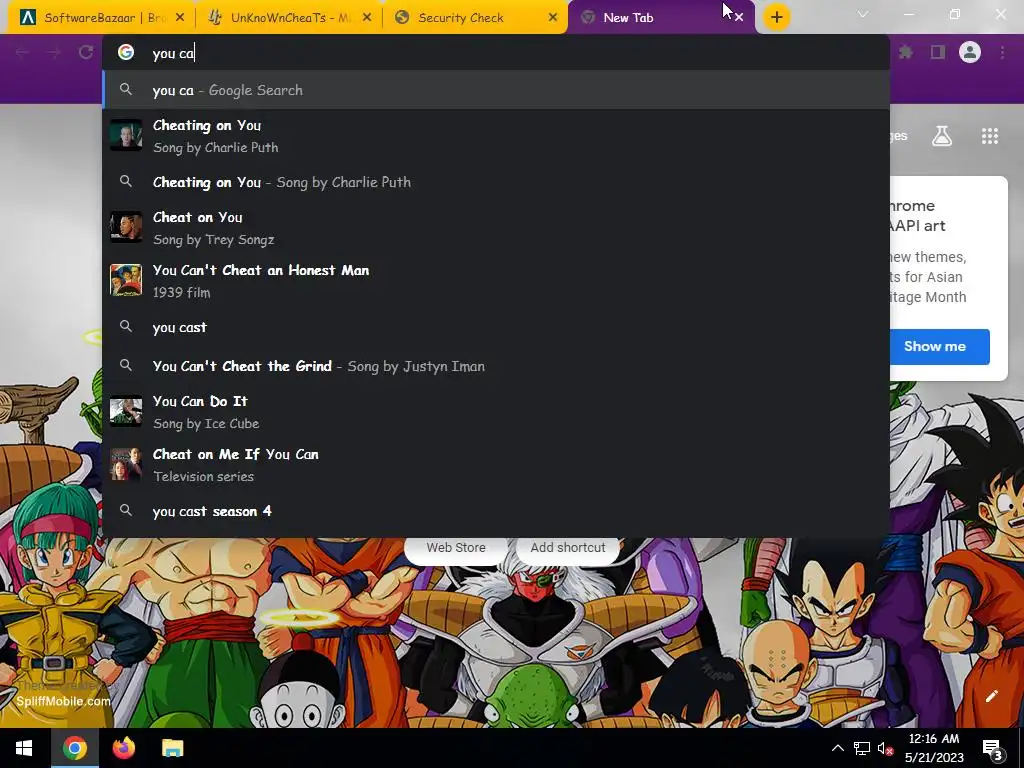Click the muted volume icon
The height and width of the screenshot is (768, 1024).
pyautogui.click(x=885, y=748)
